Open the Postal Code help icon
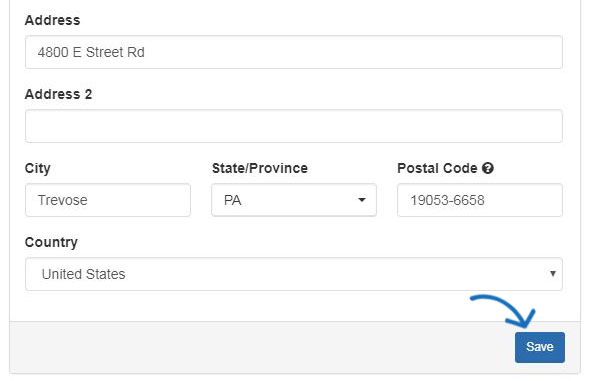Image resolution: width=591 pixels, height=381 pixels. [488, 168]
